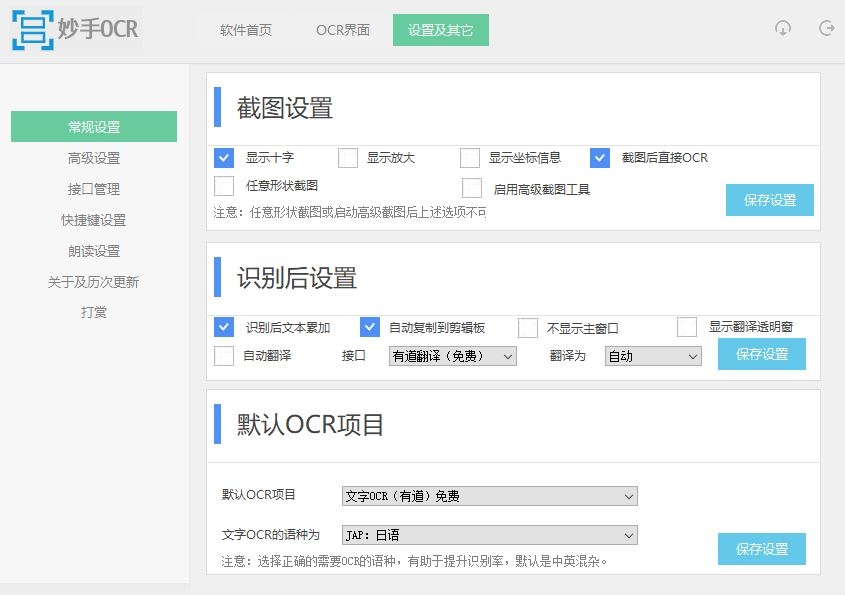This screenshot has width=845, height=595.
Task: Enable the 显示坐标信息 checkbox
Action: click(470, 158)
